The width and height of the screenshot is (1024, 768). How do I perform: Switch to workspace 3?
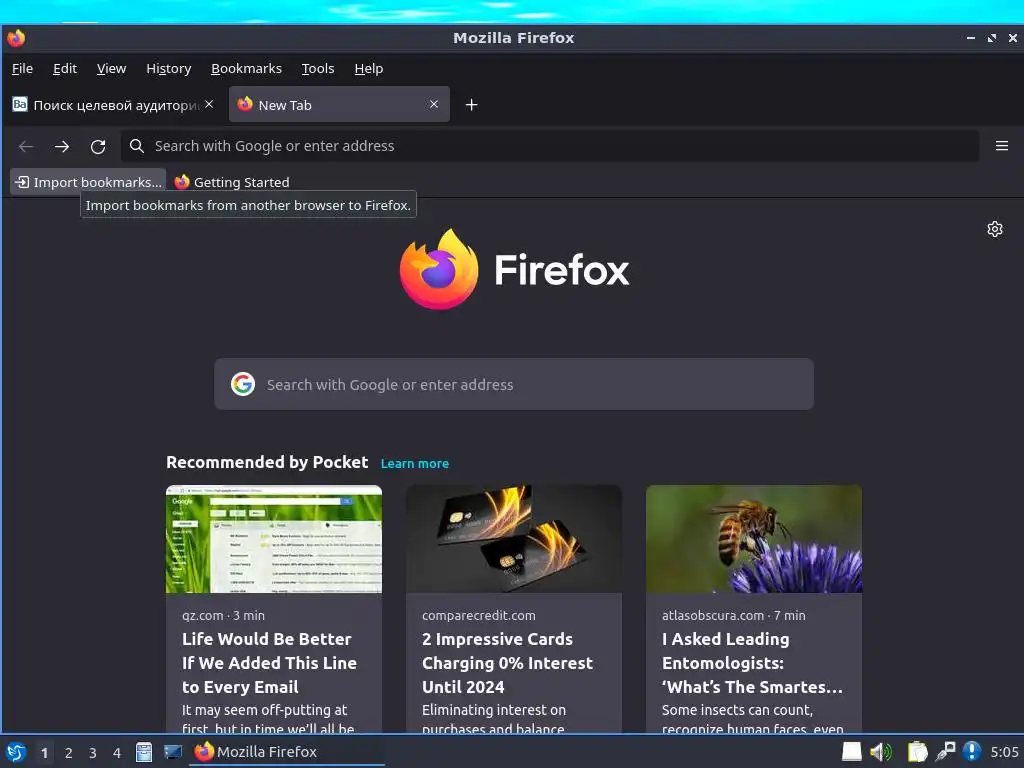pyautogui.click(x=93, y=753)
